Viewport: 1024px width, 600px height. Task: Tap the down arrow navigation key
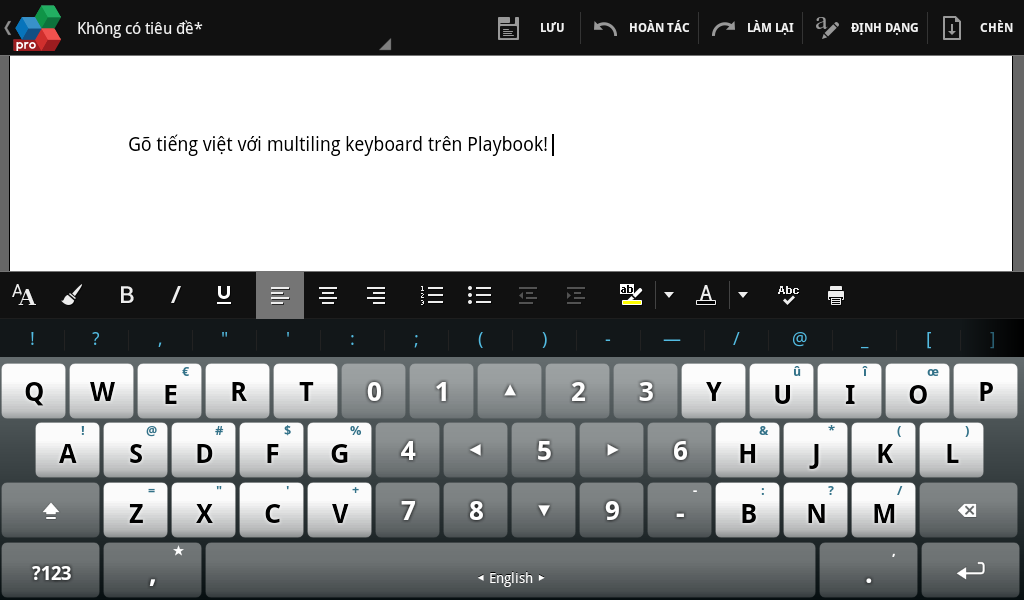click(544, 510)
